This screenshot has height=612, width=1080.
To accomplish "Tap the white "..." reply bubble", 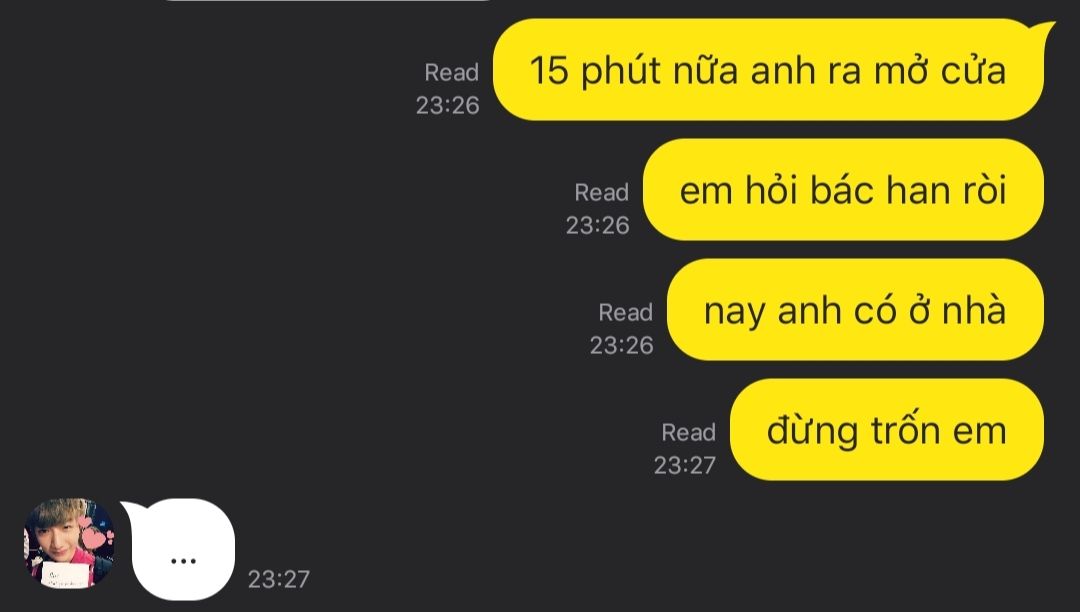I will tap(179, 549).
